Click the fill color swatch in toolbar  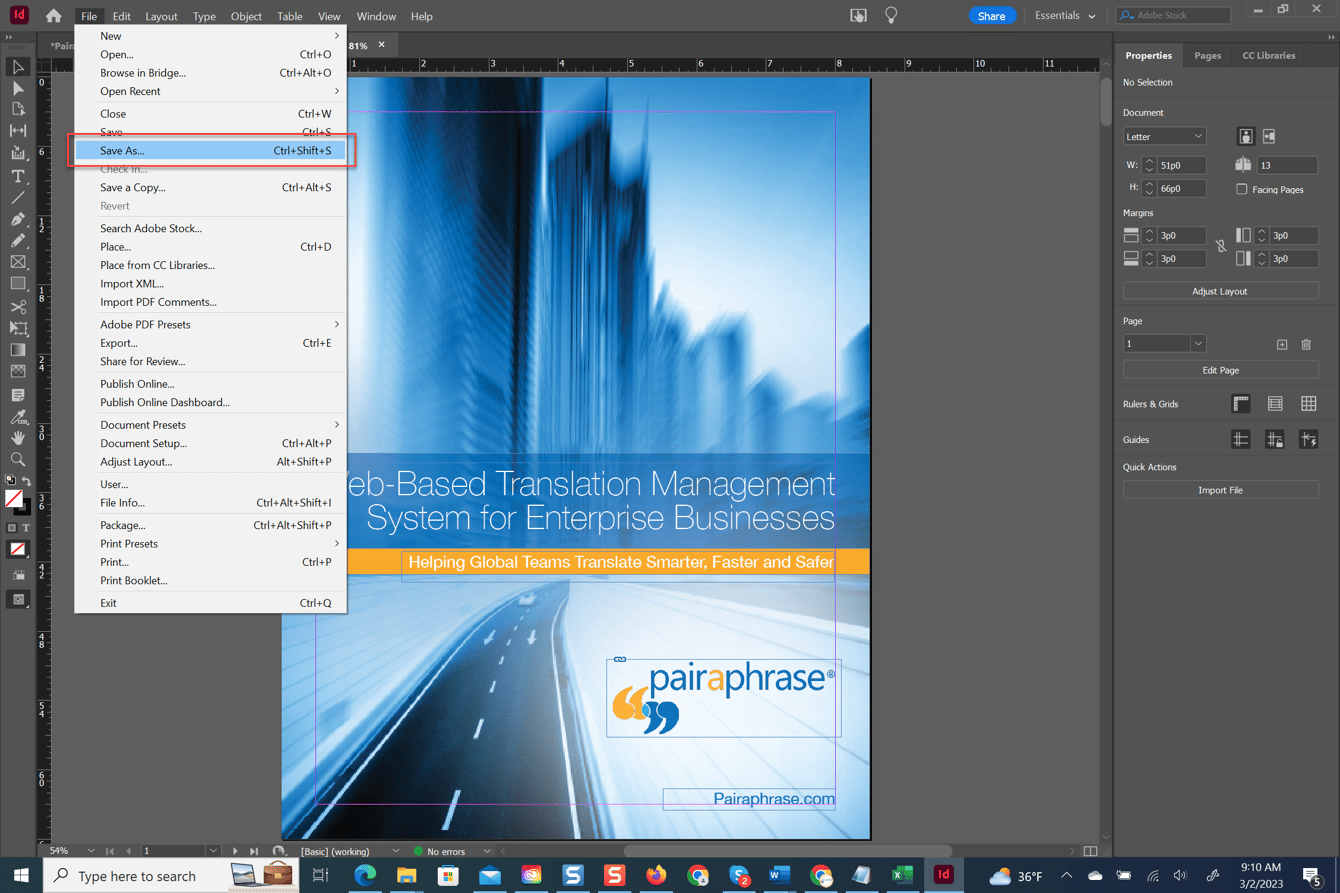pos(14,498)
